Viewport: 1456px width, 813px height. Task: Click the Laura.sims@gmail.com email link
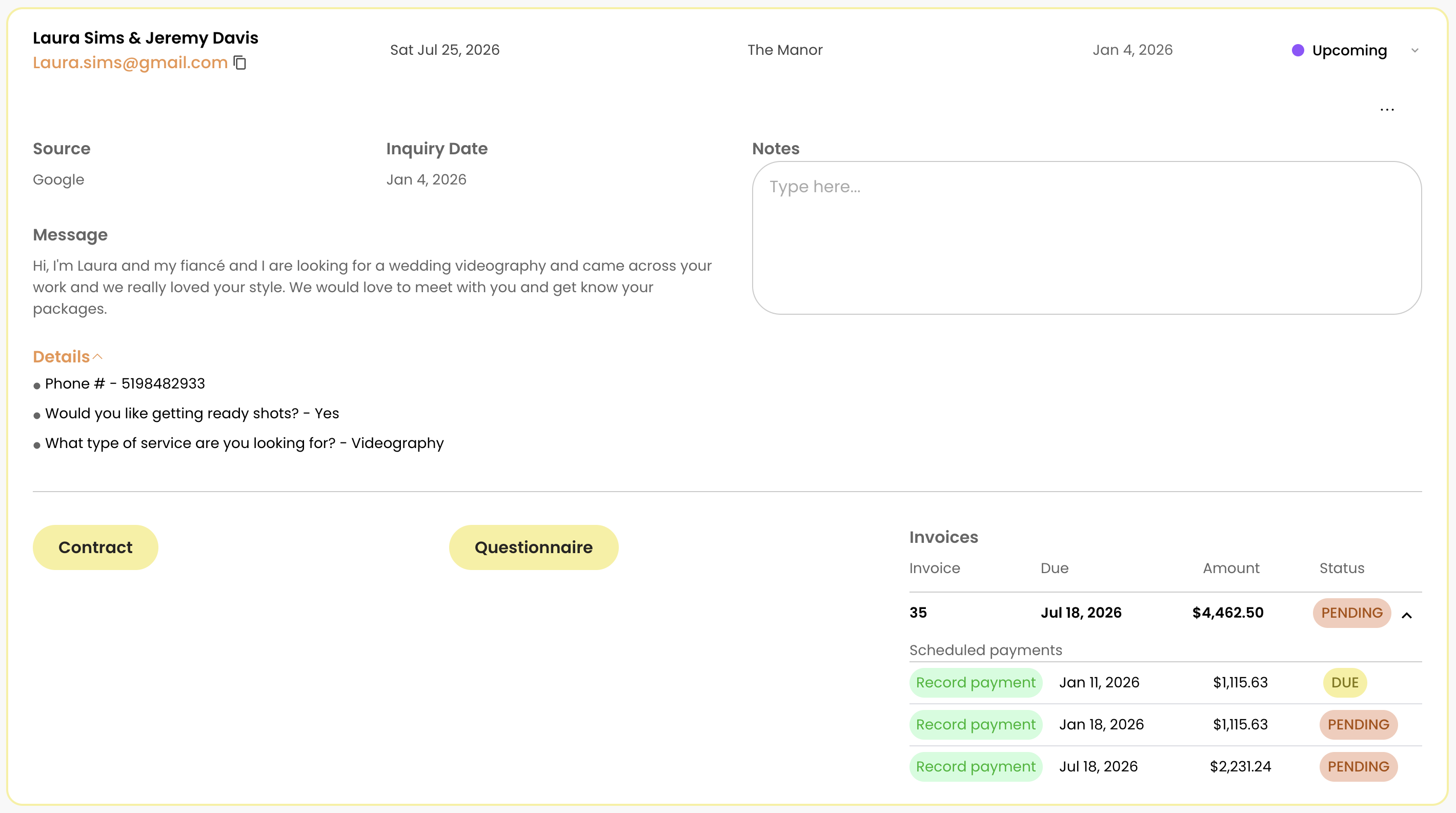pos(130,63)
